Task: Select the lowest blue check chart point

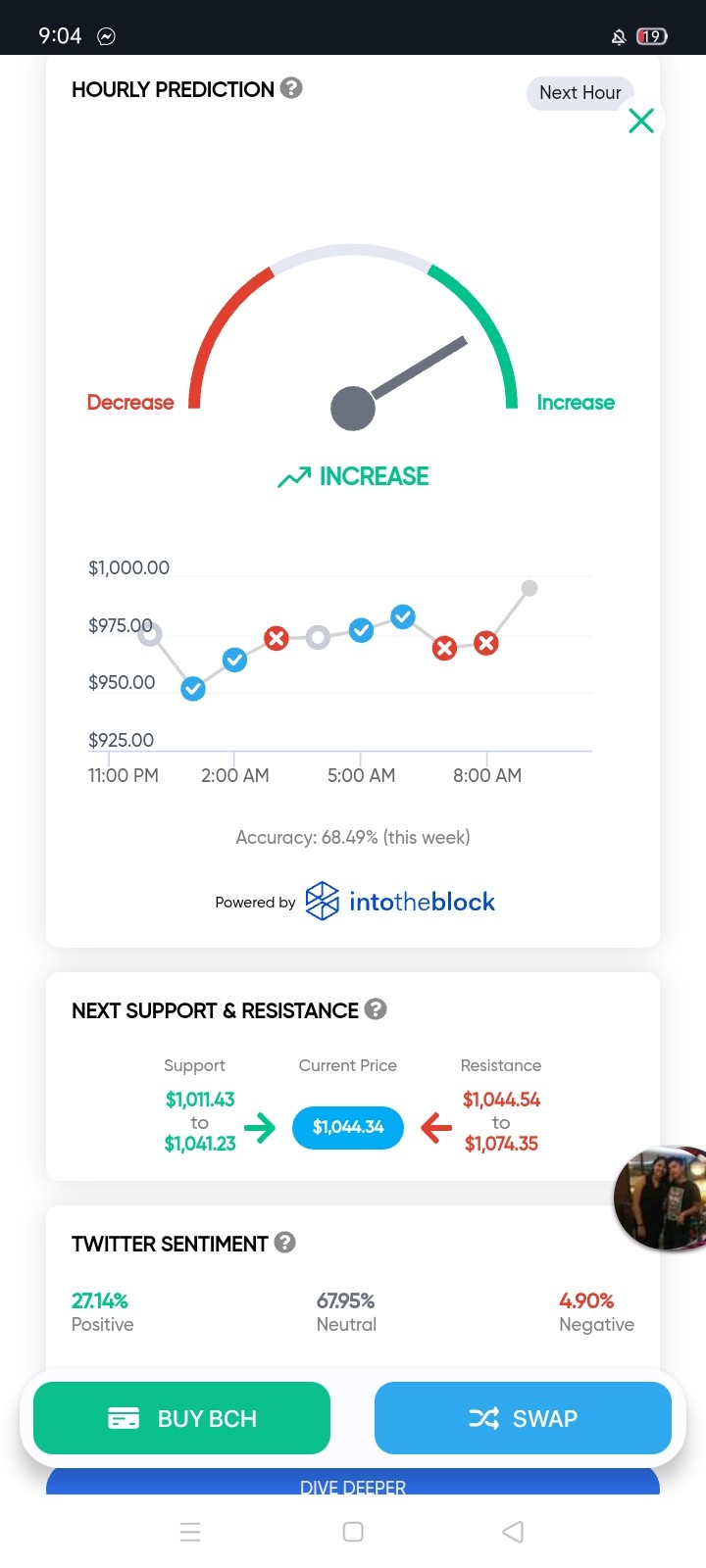Action: click(193, 689)
